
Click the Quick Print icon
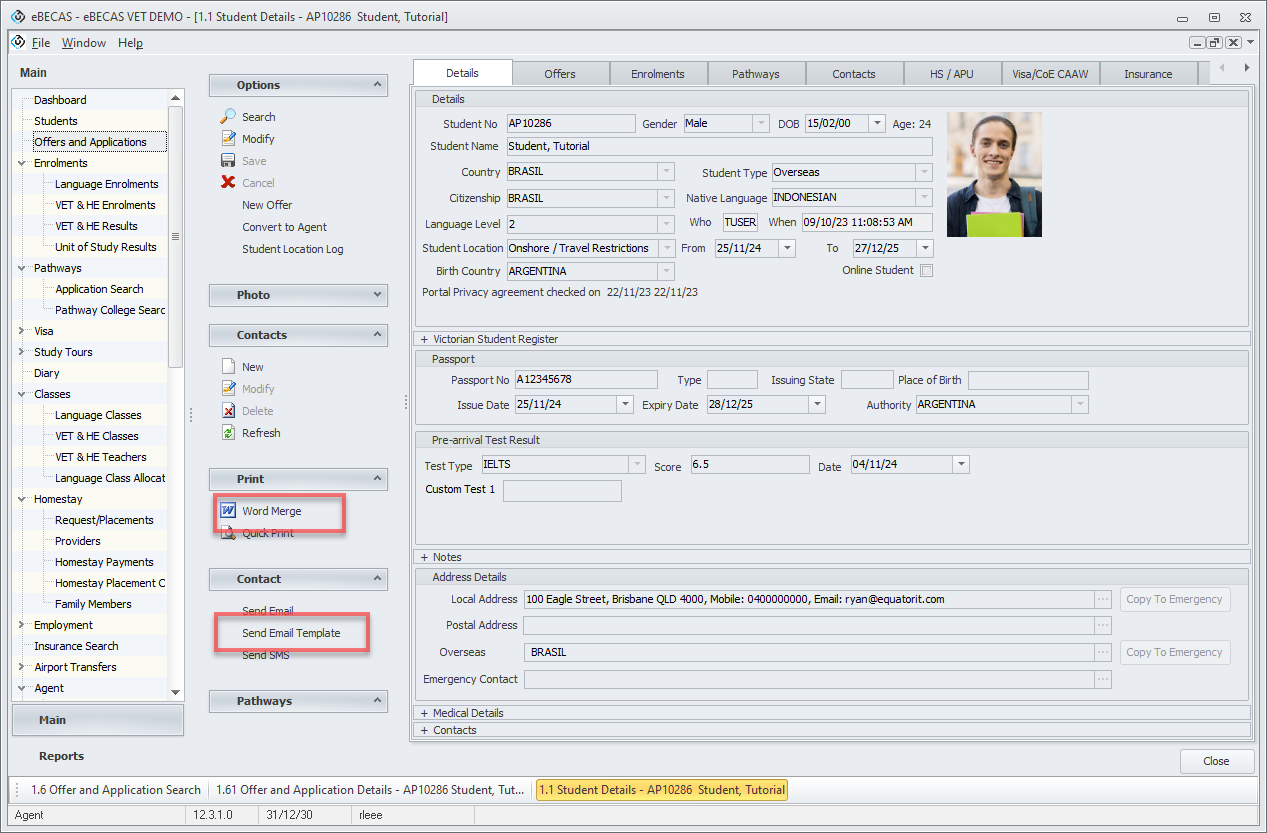tap(228, 533)
